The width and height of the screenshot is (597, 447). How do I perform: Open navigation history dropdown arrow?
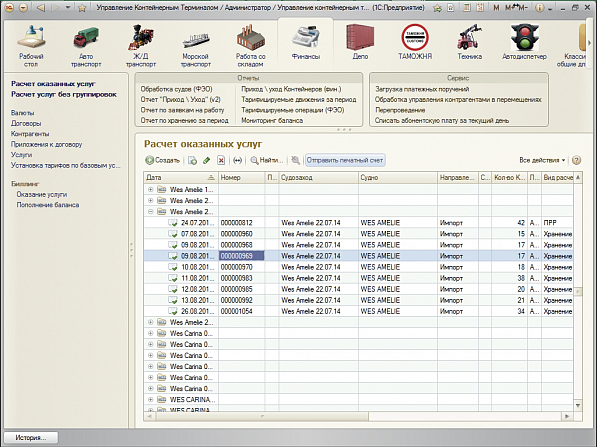tap(68, 7)
